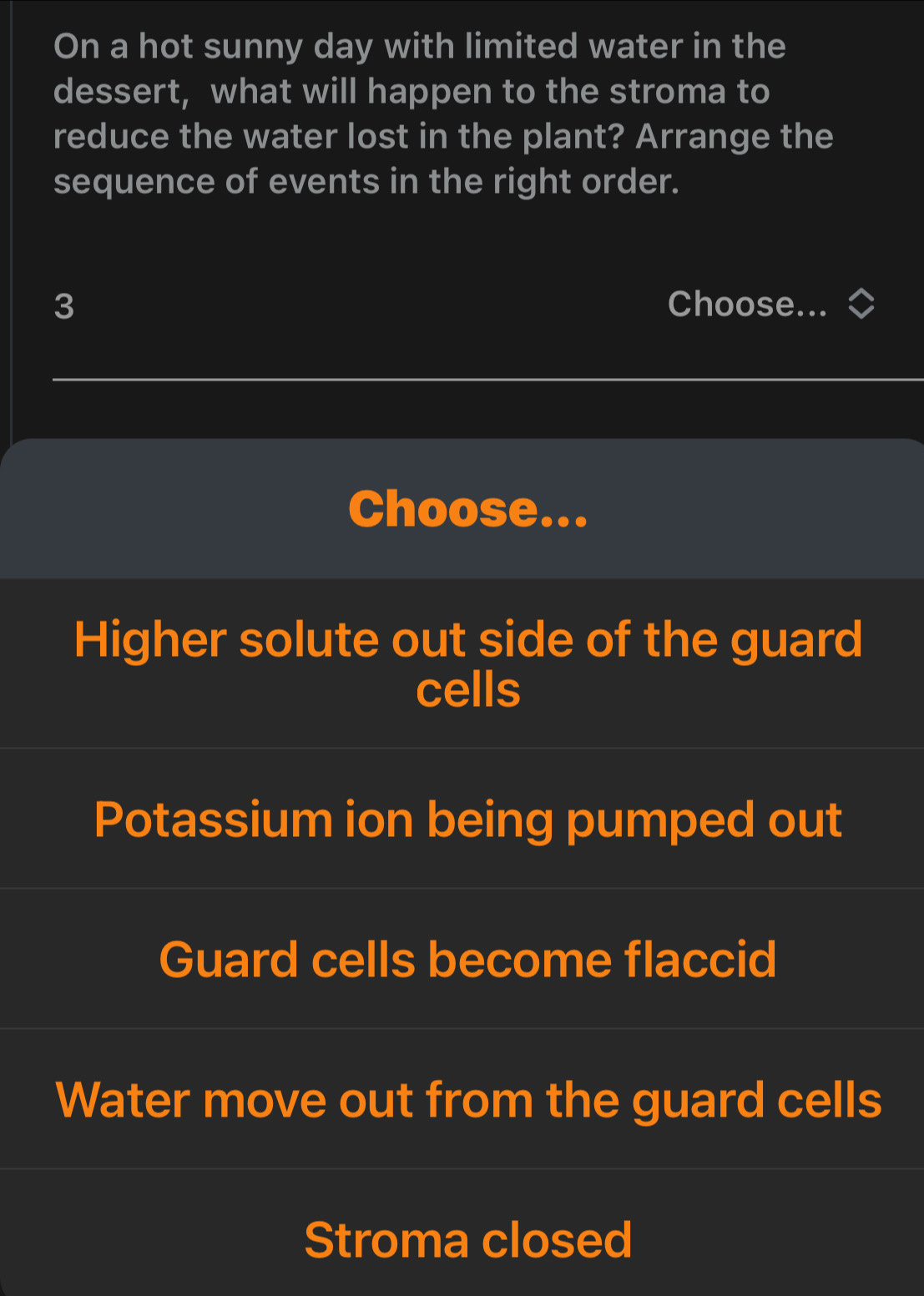Click the divider below 'Potassium ion being pumped out'
The height and width of the screenshot is (1296, 924).
tap(462, 887)
